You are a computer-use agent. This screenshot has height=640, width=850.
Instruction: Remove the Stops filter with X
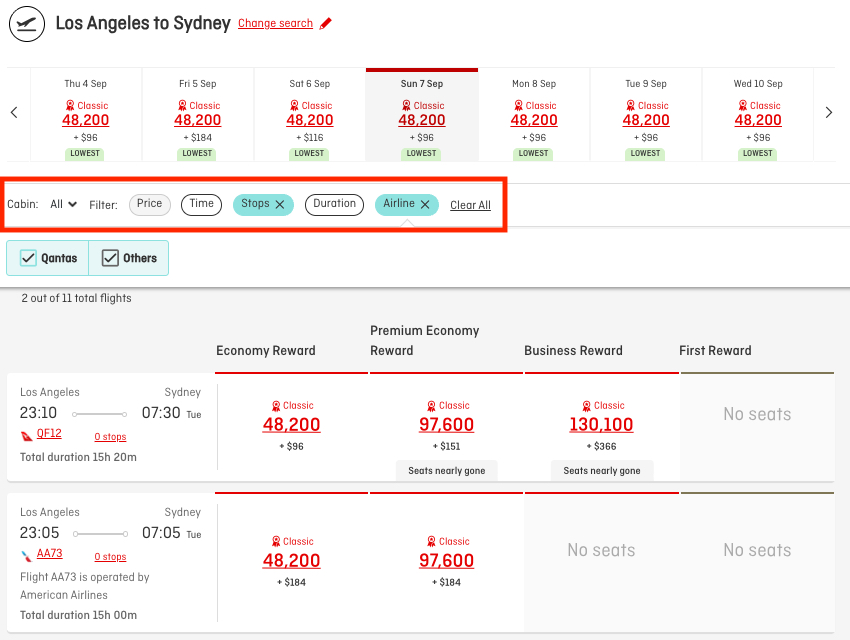pos(280,204)
